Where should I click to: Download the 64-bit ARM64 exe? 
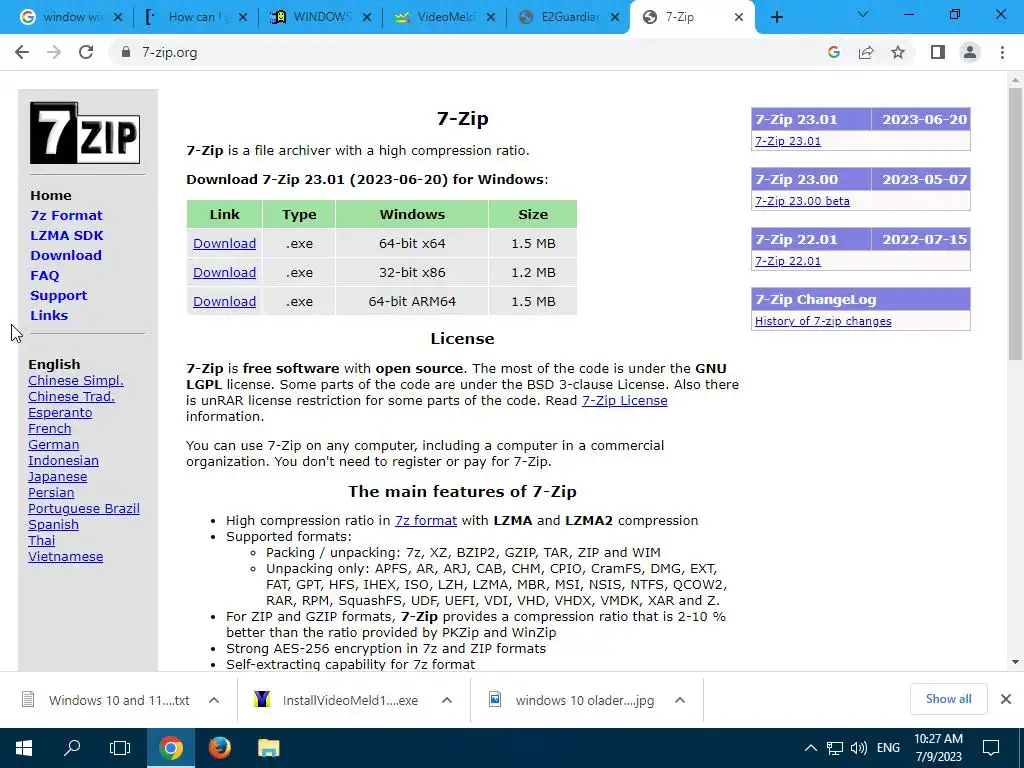[224, 301]
